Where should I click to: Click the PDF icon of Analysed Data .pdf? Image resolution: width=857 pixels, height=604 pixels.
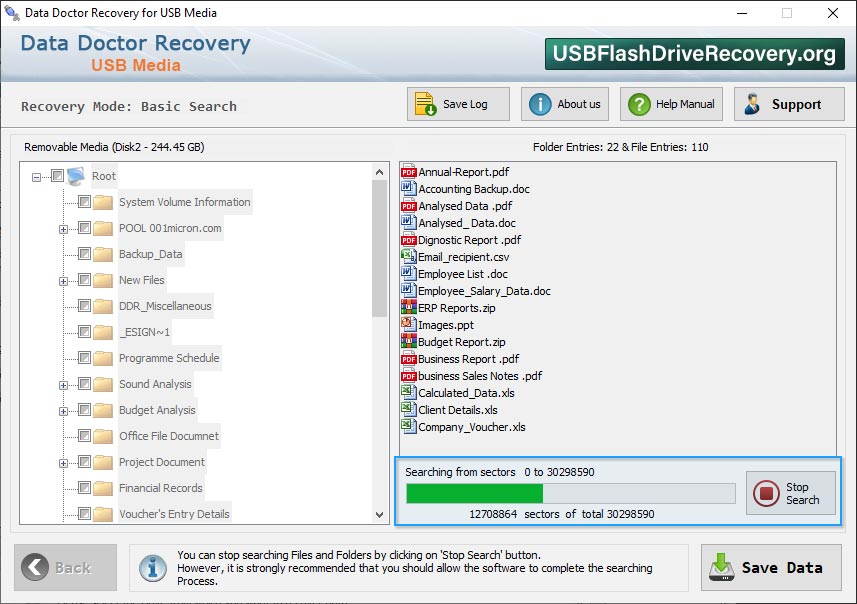coord(408,206)
